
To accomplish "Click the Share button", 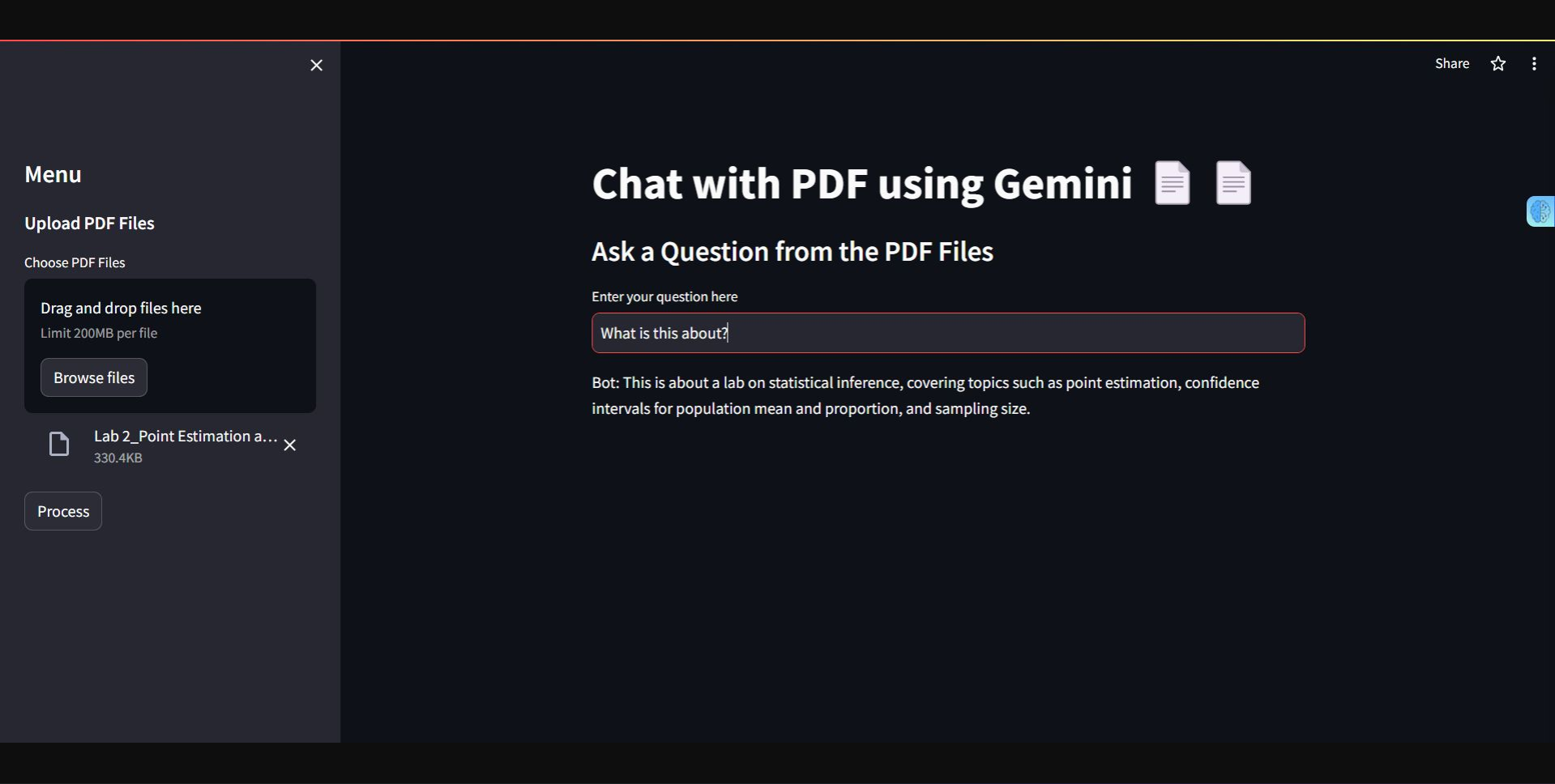I will click(1451, 64).
